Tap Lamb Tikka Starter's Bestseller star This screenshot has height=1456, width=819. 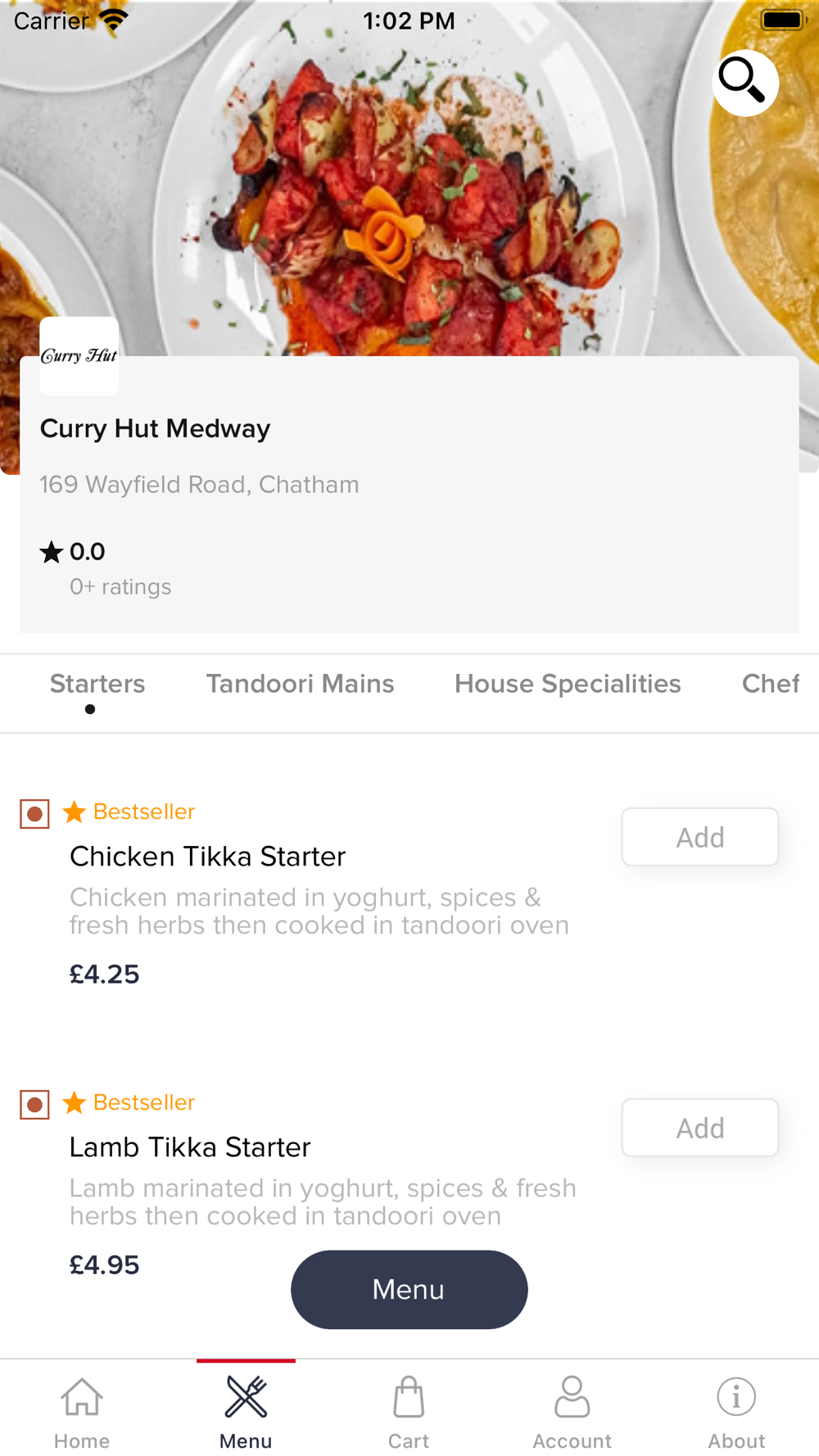75,1103
